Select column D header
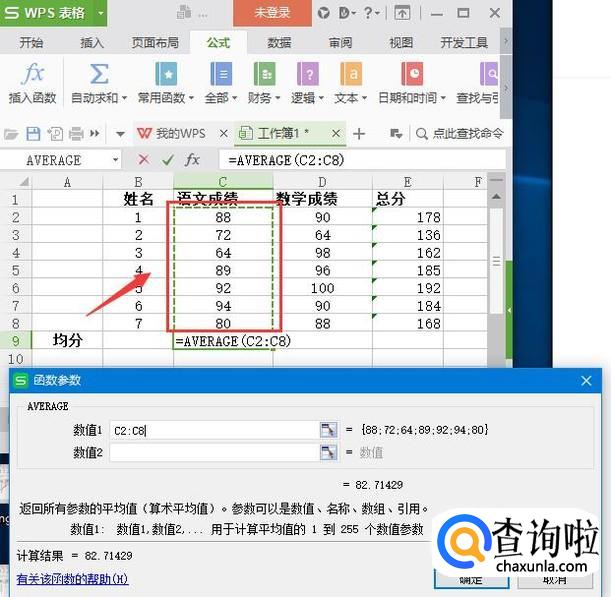The width and height of the screenshot is (611, 597). [x=322, y=182]
